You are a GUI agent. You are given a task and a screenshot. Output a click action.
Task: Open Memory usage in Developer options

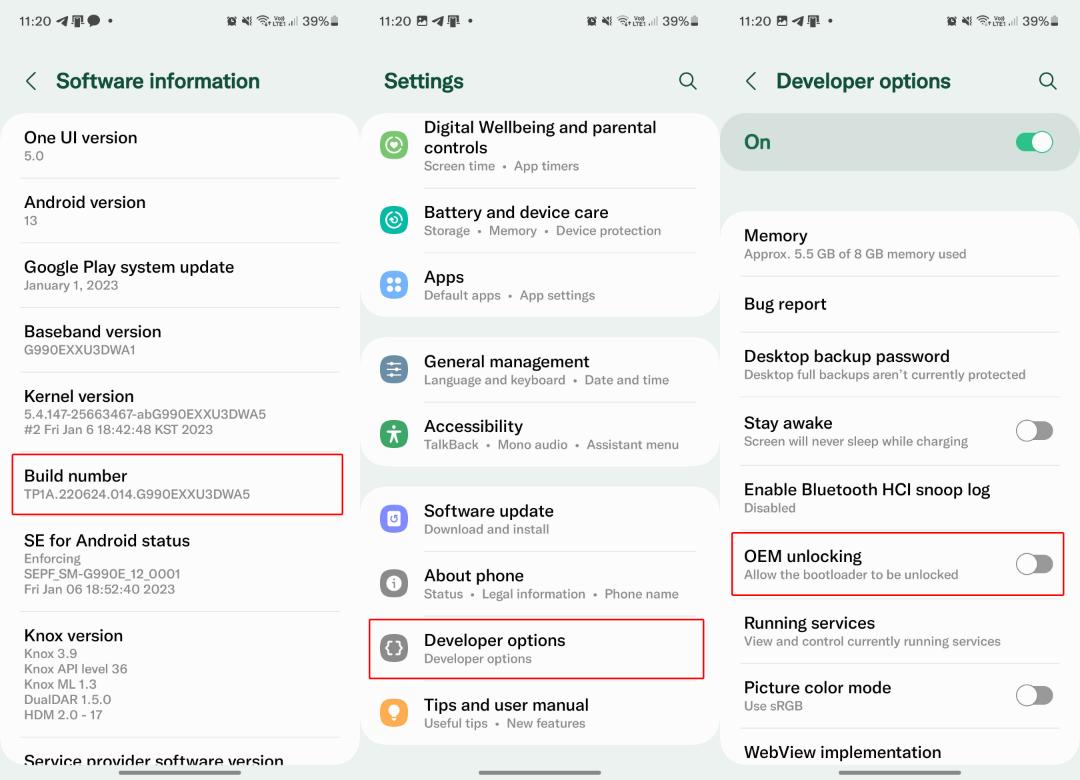(900, 244)
